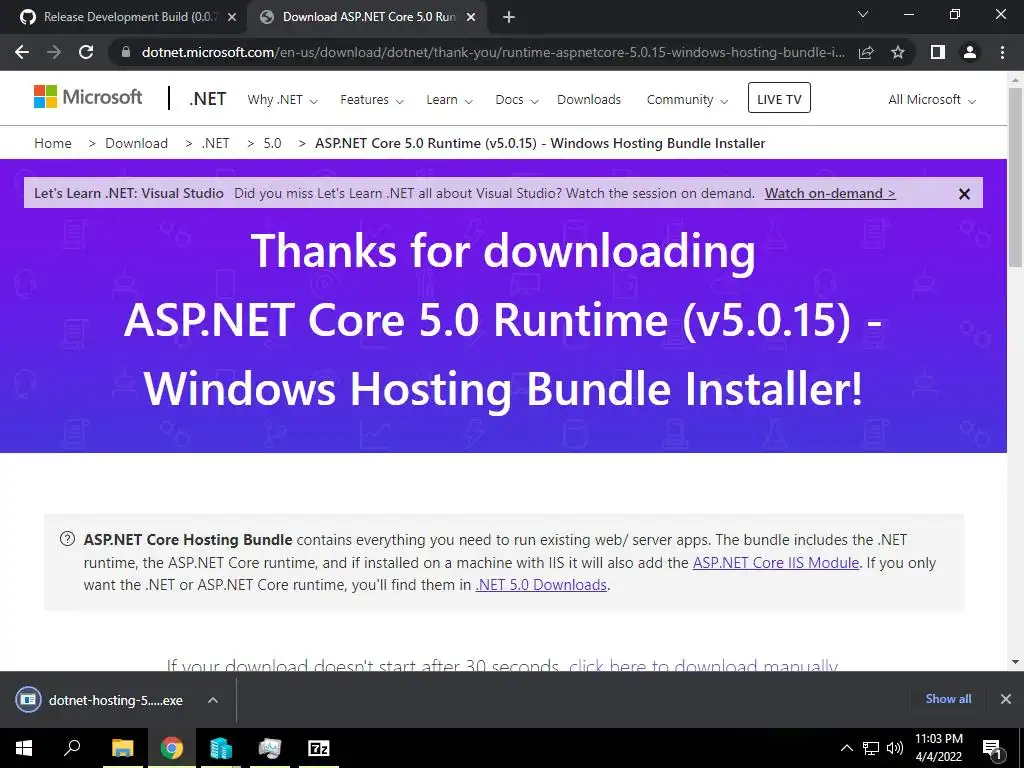Click the volume speaker tray icon
This screenshot has width=1024, height=768.
tap(895, 748)
